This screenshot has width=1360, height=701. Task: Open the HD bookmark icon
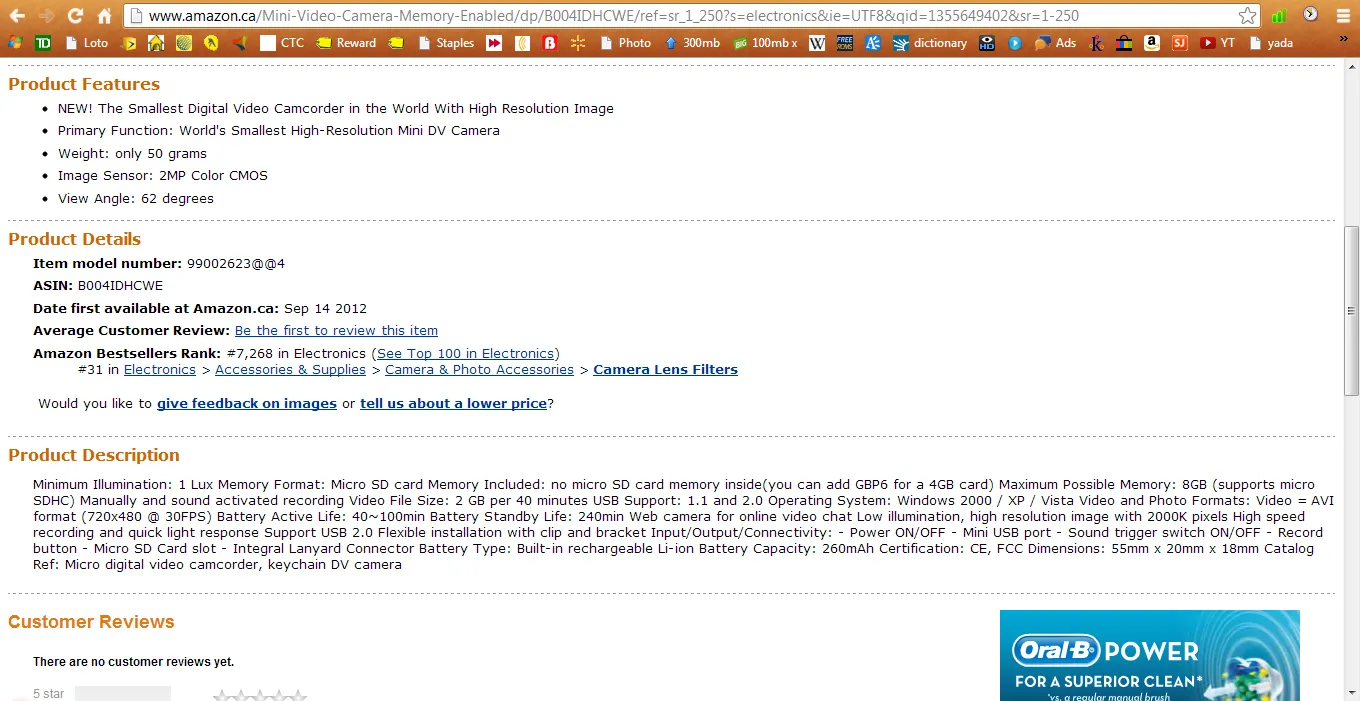(987, 43)
